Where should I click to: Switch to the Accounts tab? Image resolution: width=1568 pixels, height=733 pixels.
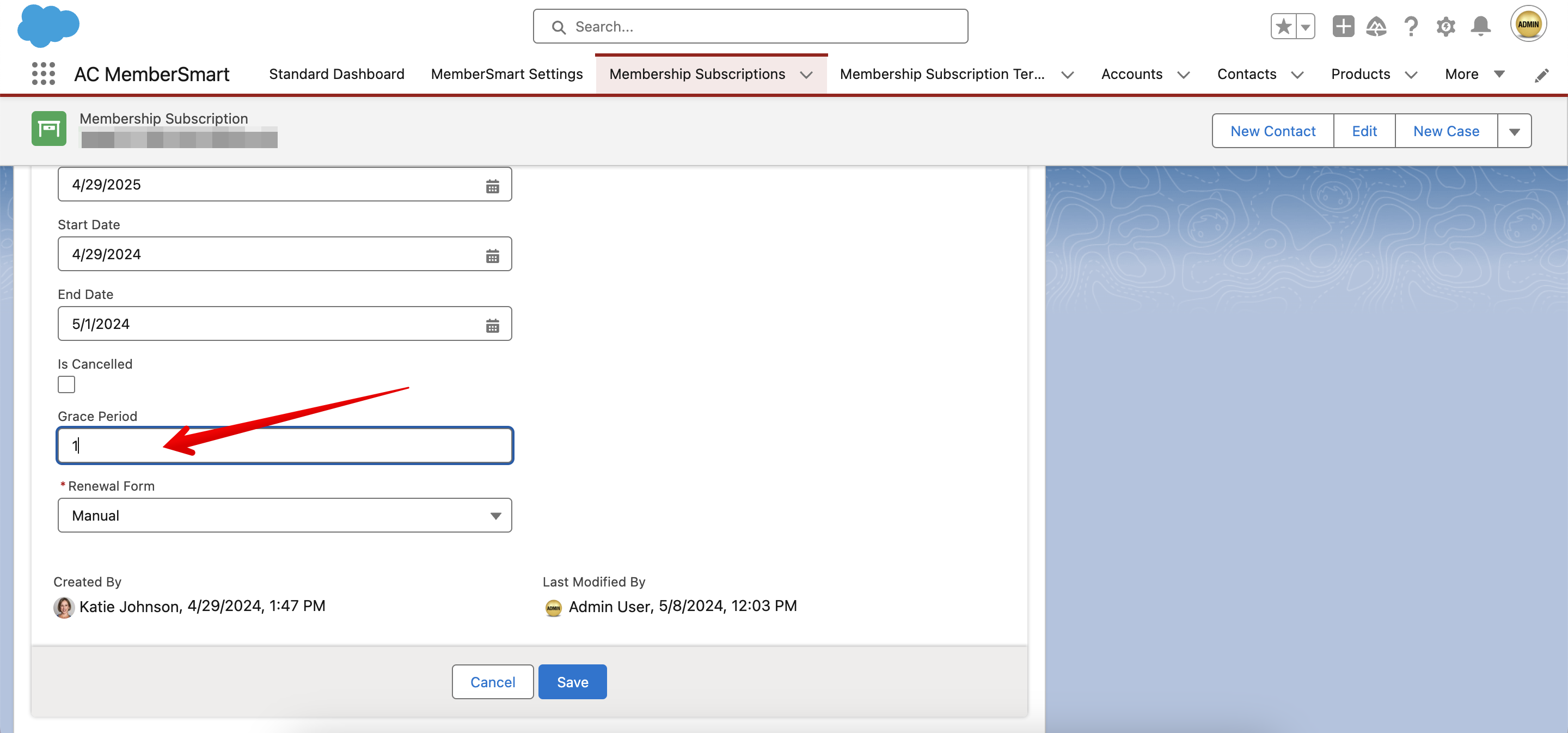[x=1131, y=74]
